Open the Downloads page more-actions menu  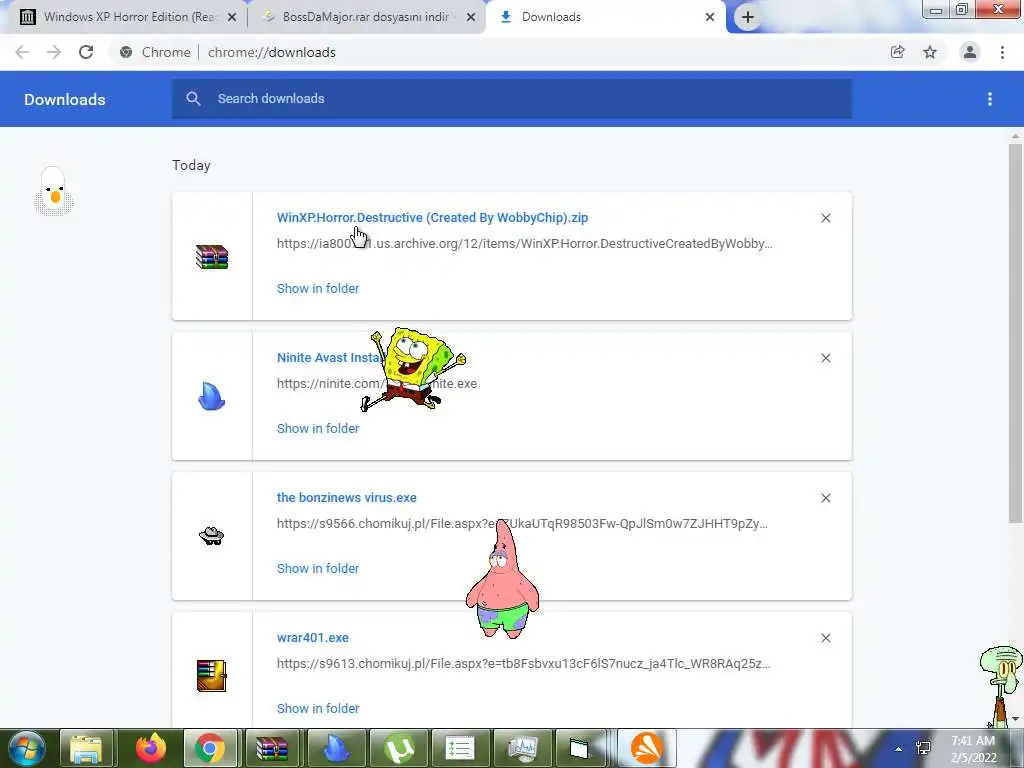[x=990, y=99]
